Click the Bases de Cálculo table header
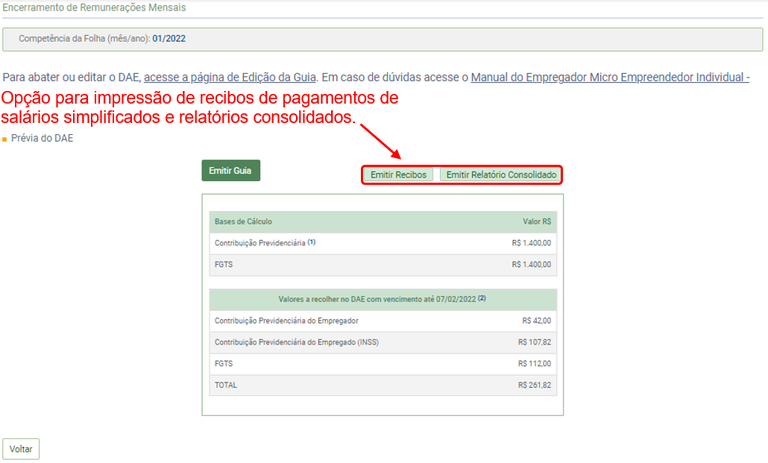768x463 pixels. [243, 221]
